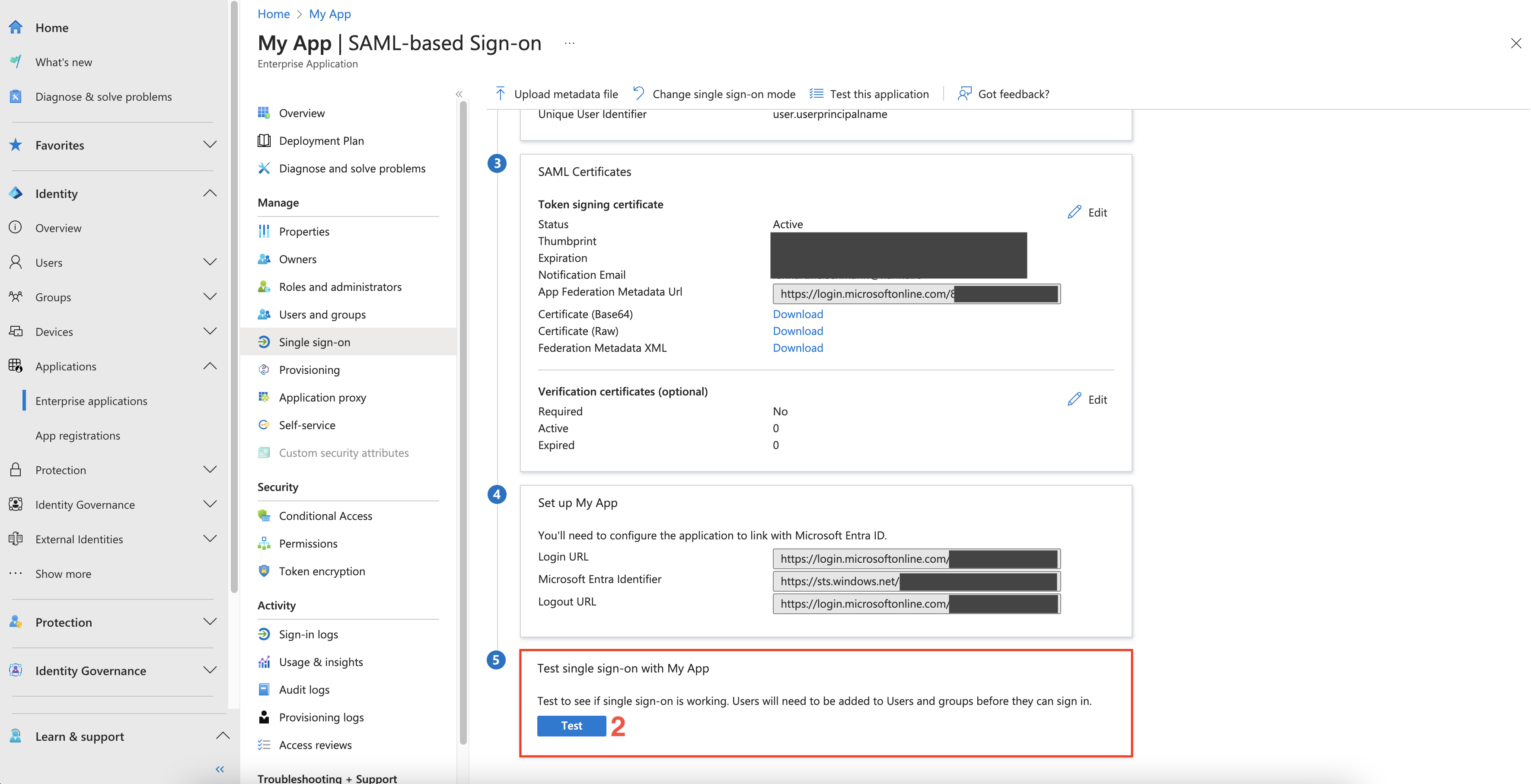The height and width of the screenshot is (784, 1531).
Task: Open the Provisioning menu item
Action: pos(309,370)
